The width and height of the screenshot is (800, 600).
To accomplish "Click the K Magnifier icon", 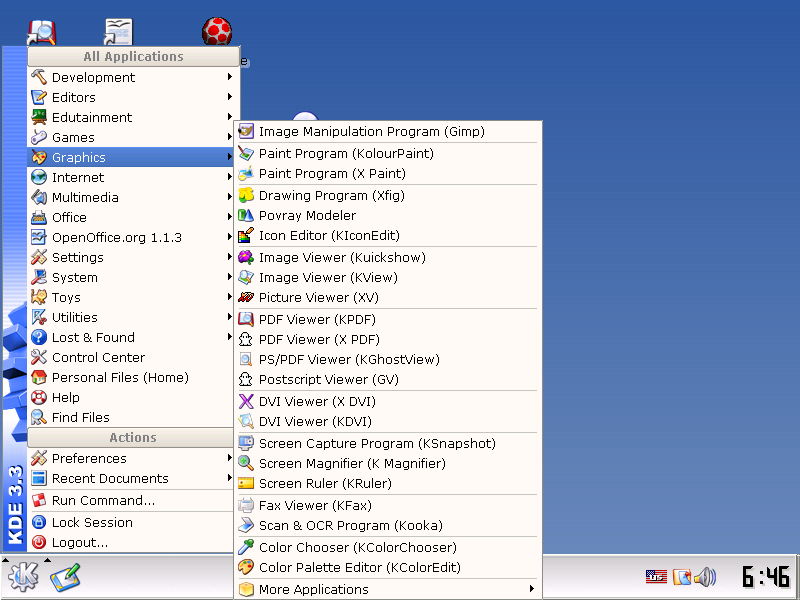I will (246, 463).
